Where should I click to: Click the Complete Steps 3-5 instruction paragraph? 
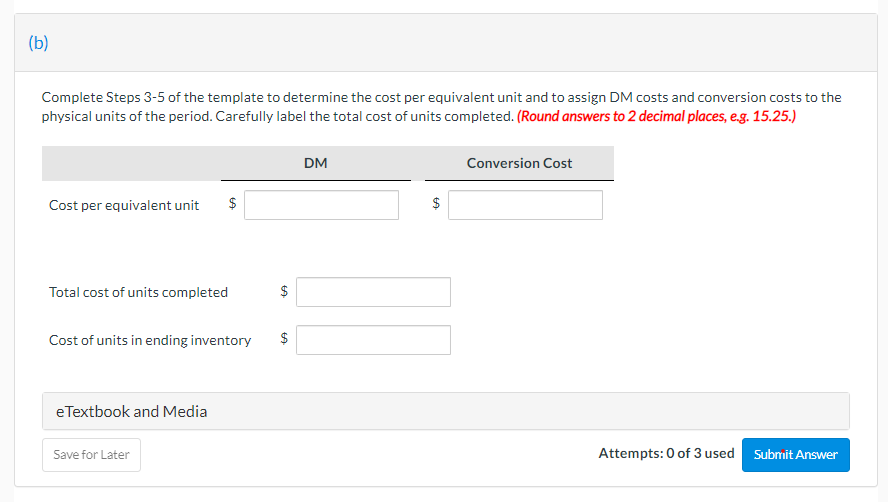coord(440,98)
